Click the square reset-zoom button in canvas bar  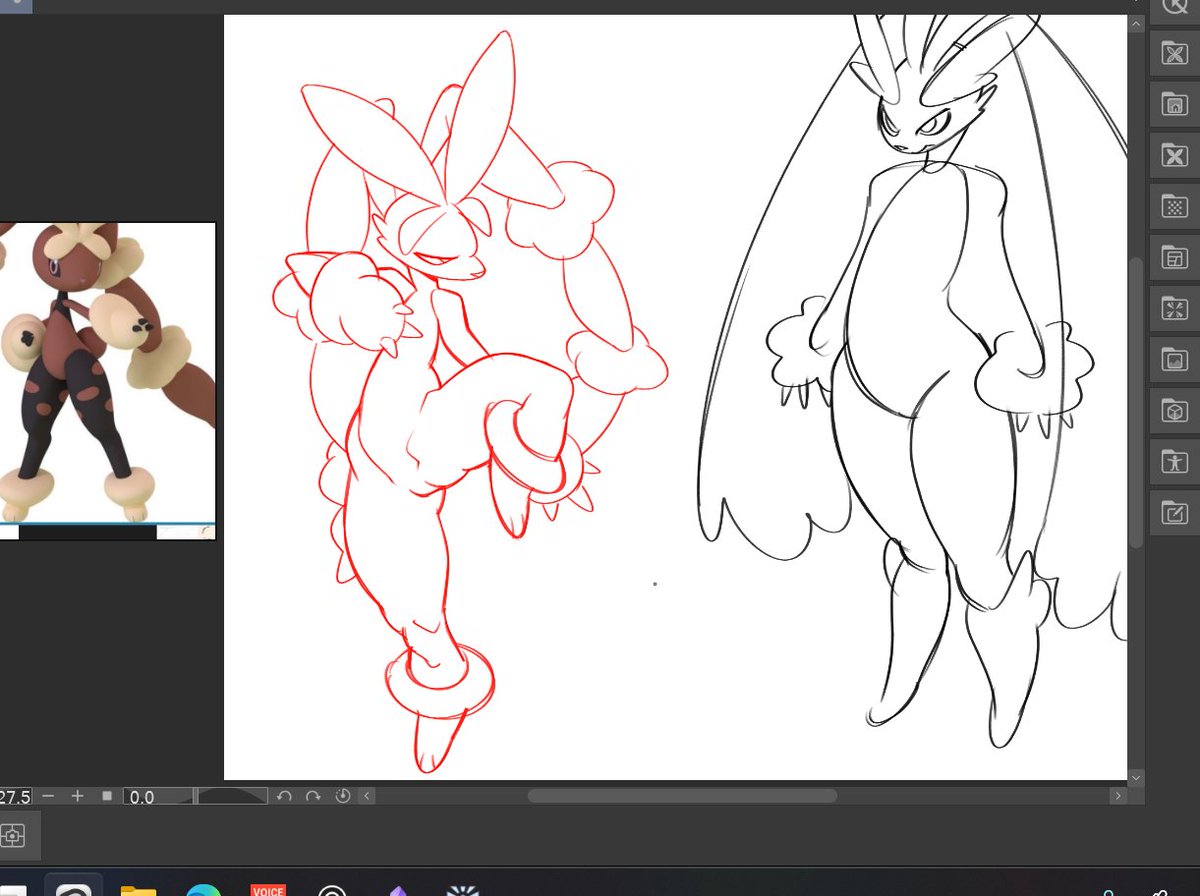[107, 796]
